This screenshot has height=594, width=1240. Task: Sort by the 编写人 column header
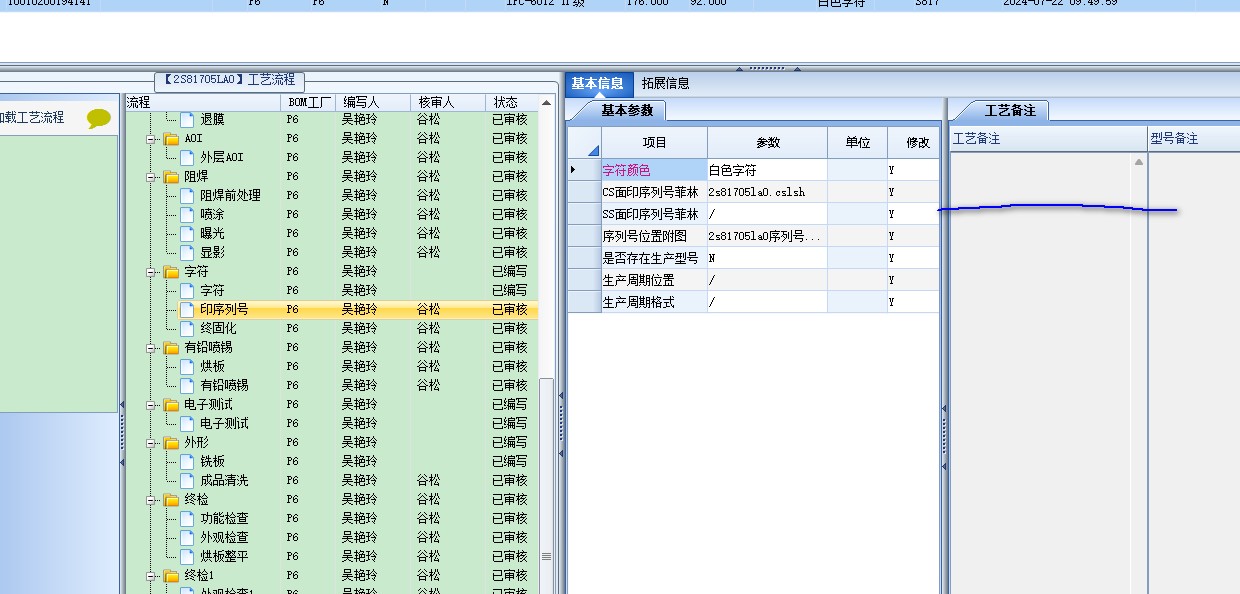coord(374,102)
